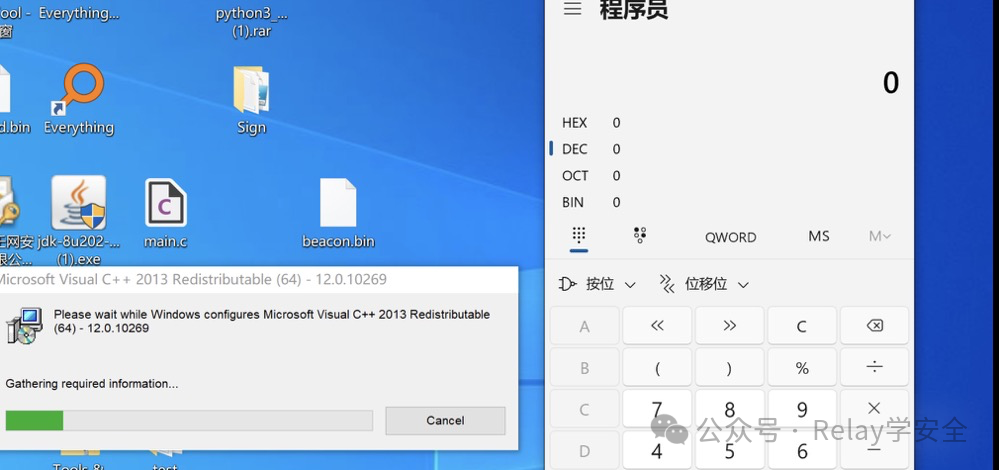Click the Gathering required information status text
Screen dimensions: 999x470
[92, 383]
